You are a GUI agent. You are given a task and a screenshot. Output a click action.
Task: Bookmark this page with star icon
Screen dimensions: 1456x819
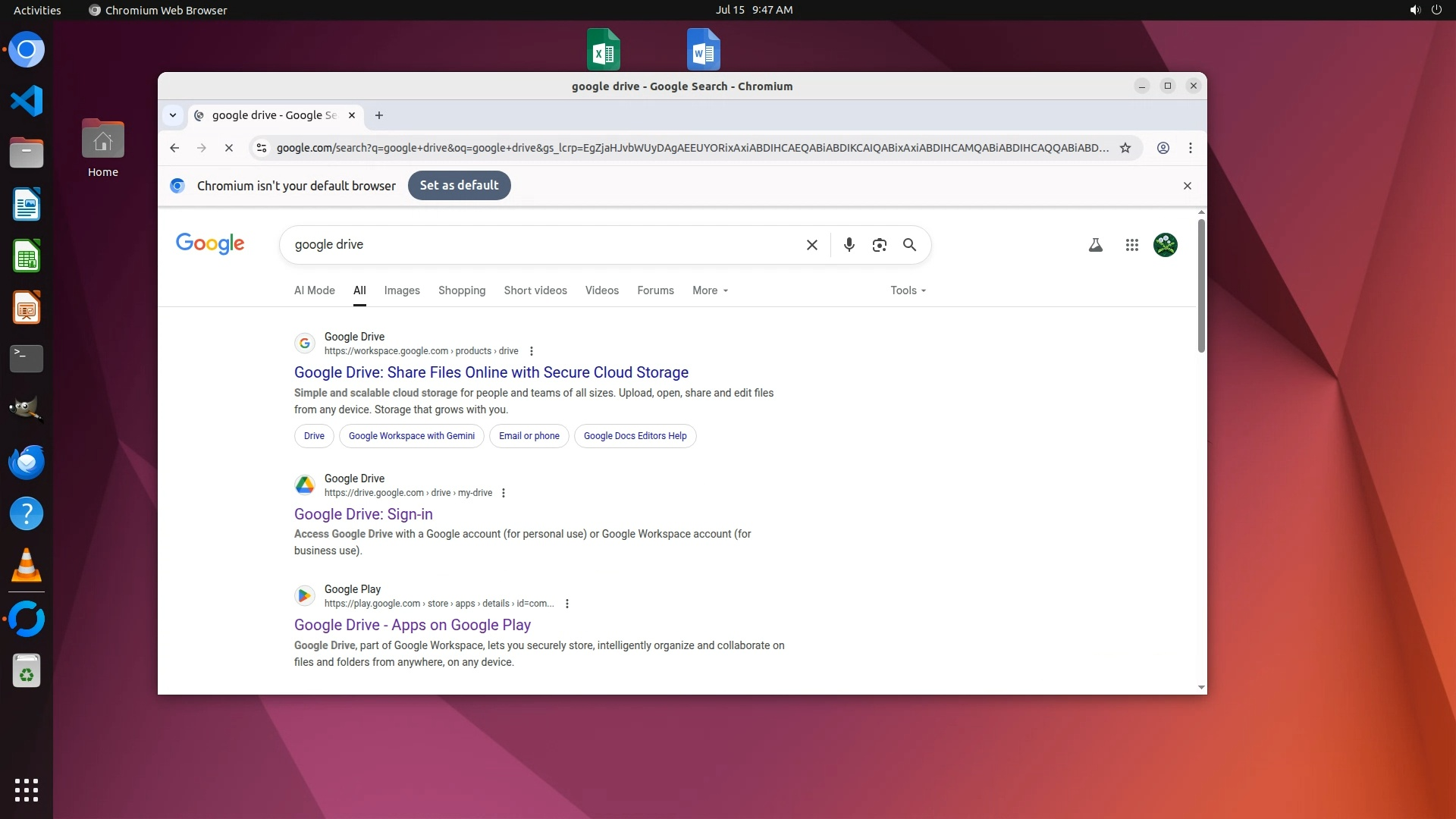pos(1125,148)
